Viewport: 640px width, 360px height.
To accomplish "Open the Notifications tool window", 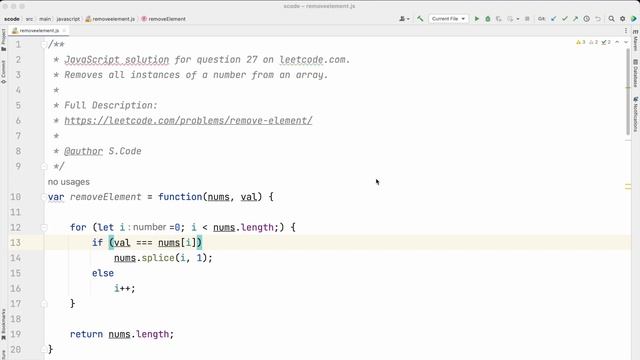I will (x=636, y=114).
